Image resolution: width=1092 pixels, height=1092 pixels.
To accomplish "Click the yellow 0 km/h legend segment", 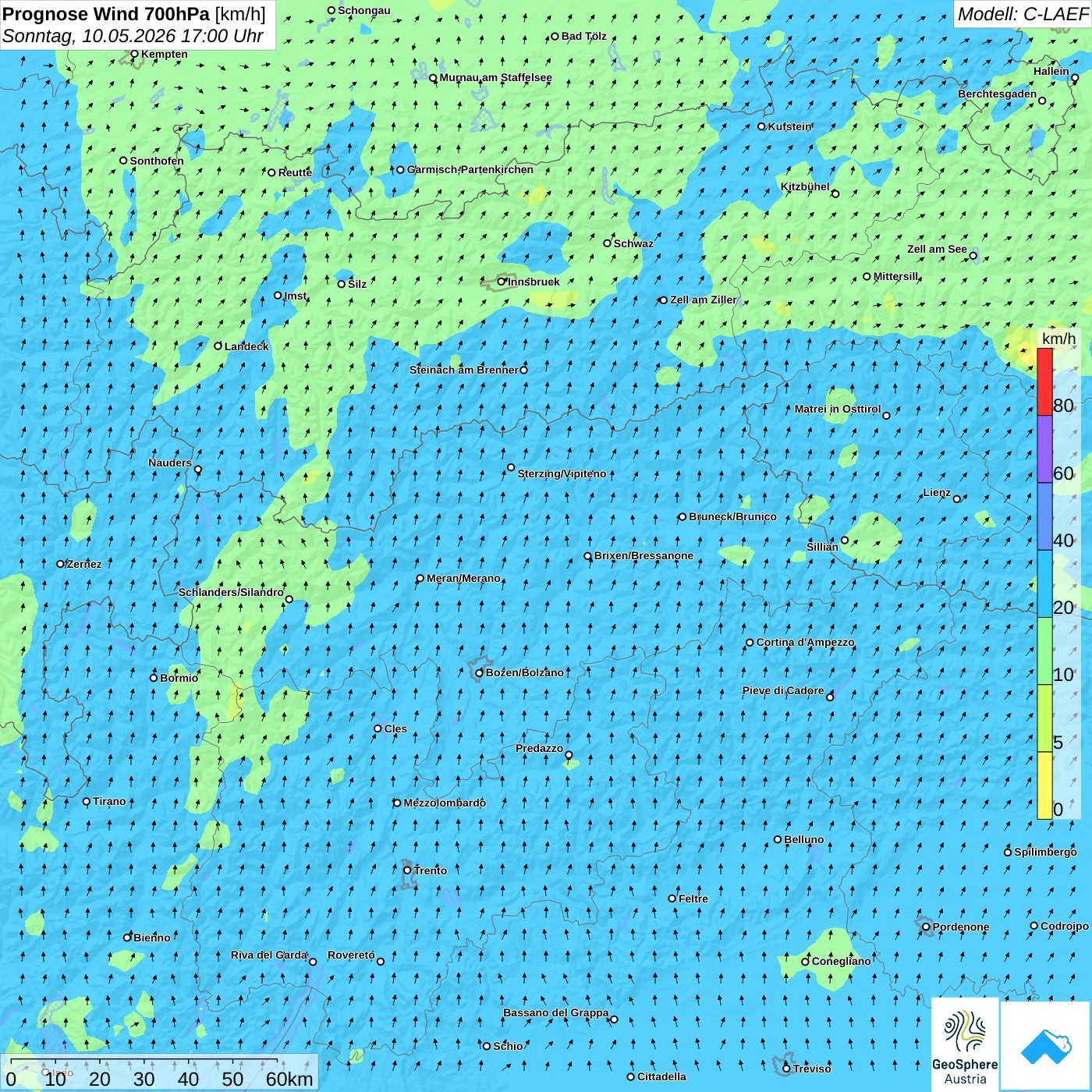I will pyautogui.click(x=1044, y=785).
